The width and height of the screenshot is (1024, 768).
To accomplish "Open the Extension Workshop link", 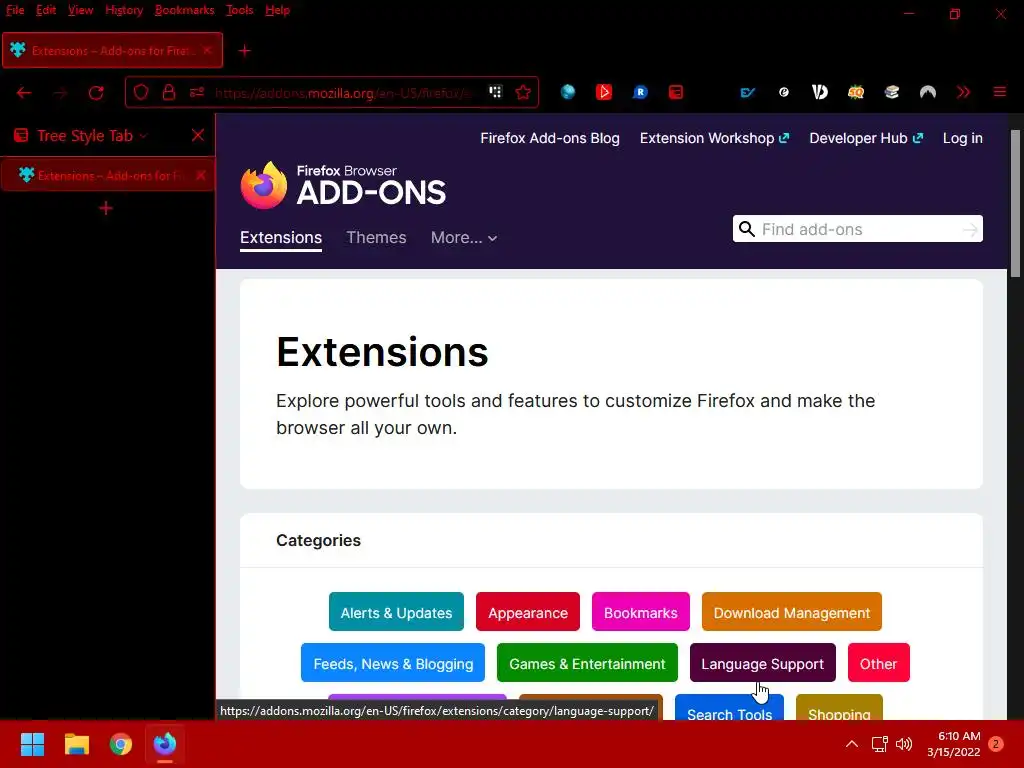I will 714,138.
